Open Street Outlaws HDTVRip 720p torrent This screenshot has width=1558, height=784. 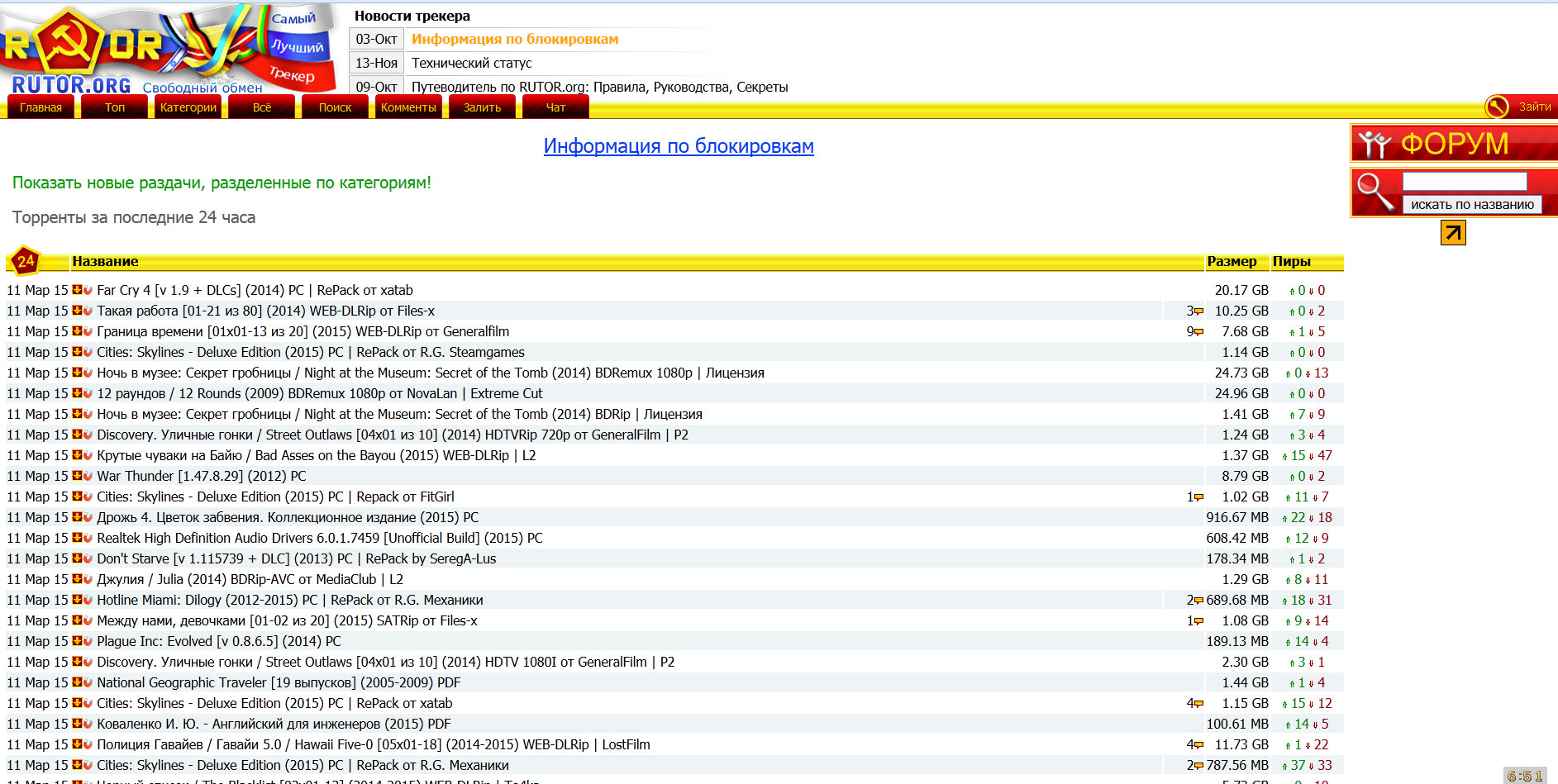click(x=393, y=435)
